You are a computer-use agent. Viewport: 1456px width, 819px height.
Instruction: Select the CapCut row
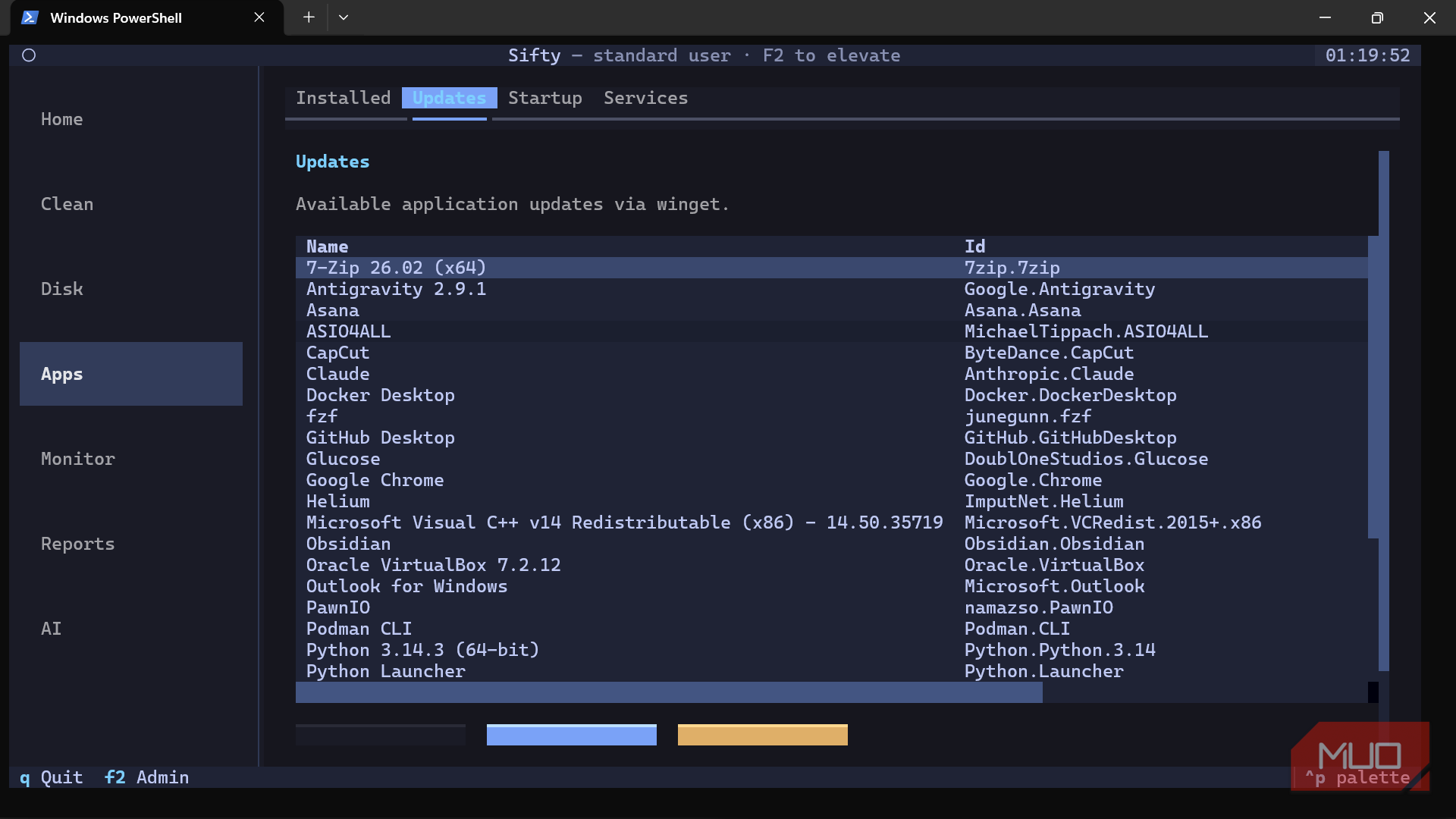(832, 353)
